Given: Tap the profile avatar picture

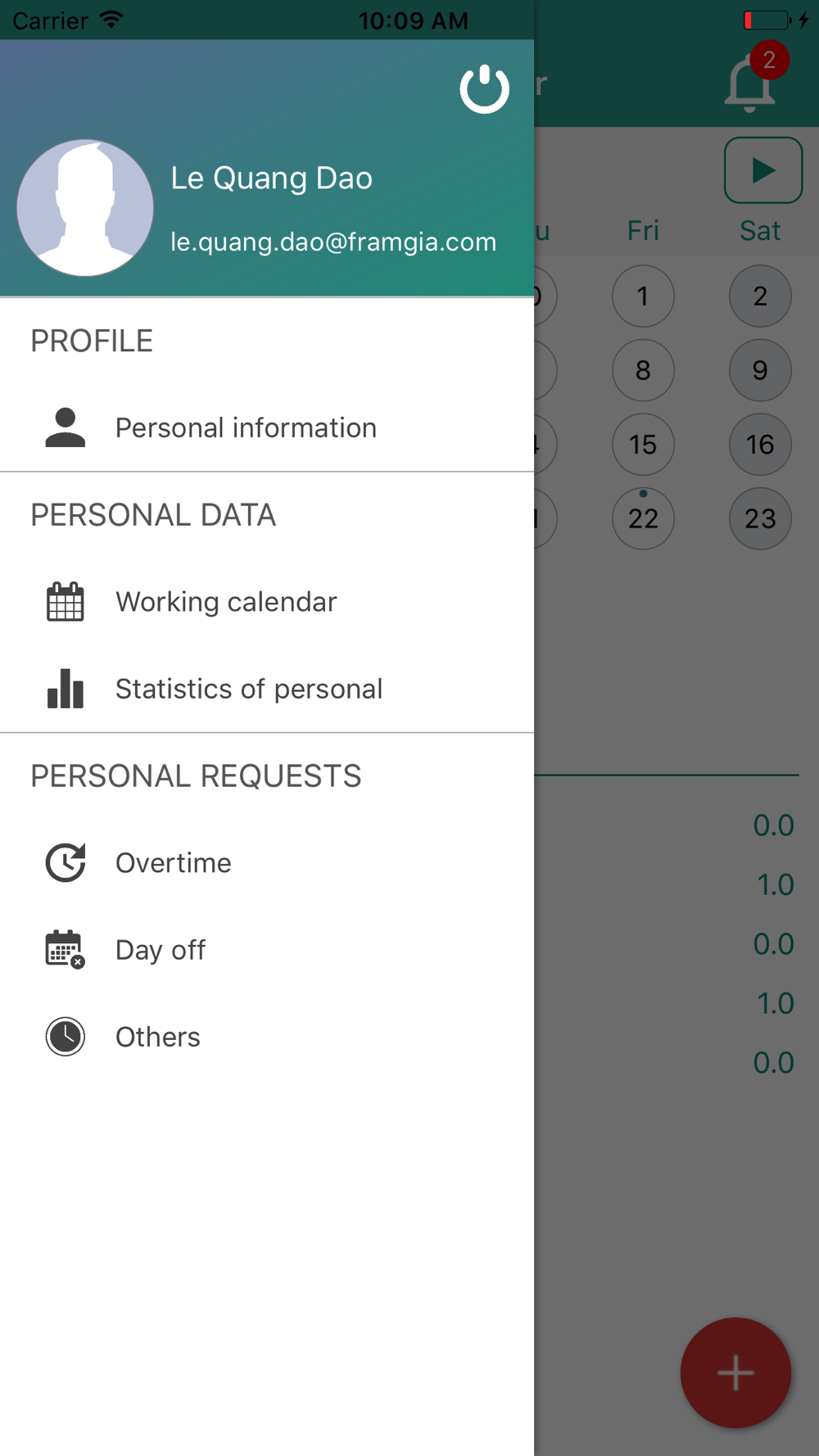Looking at the screenshot, I should coord(85,208).
